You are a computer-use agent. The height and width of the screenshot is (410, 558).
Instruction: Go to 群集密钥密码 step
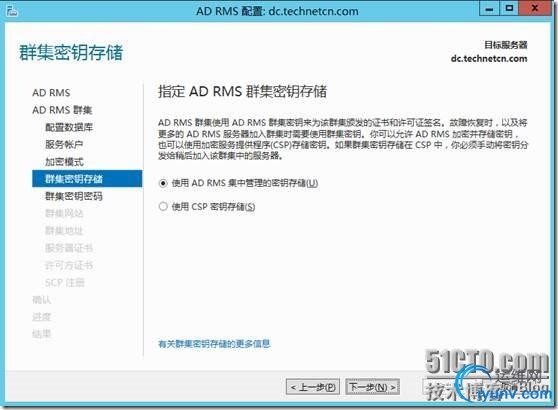click(x=74, y=196)
